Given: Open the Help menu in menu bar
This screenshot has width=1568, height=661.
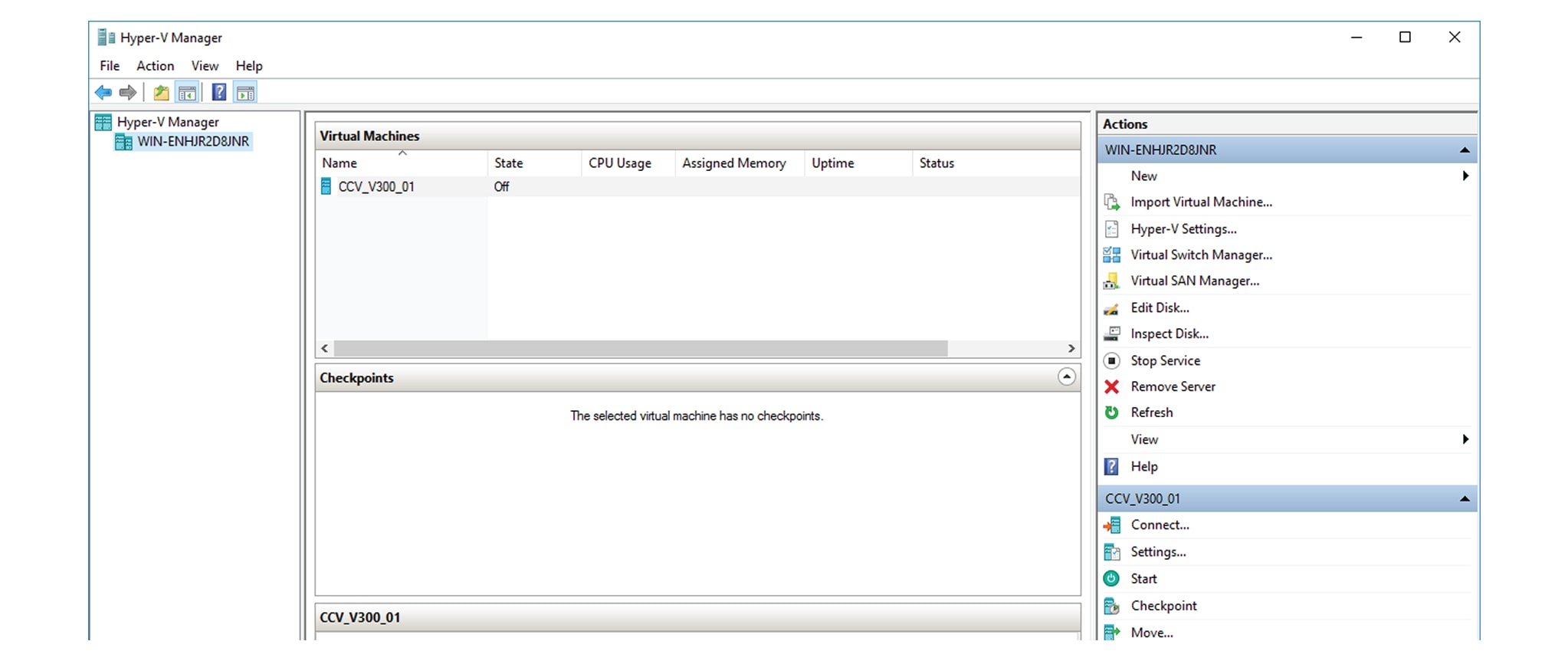Looking at the screenshot, I should tap(249, 66).
